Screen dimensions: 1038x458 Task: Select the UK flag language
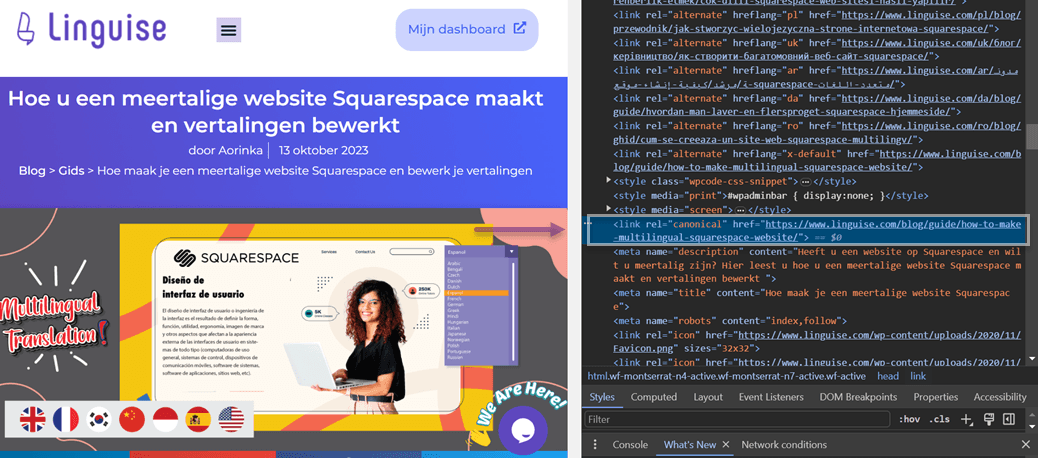(32, 419)
